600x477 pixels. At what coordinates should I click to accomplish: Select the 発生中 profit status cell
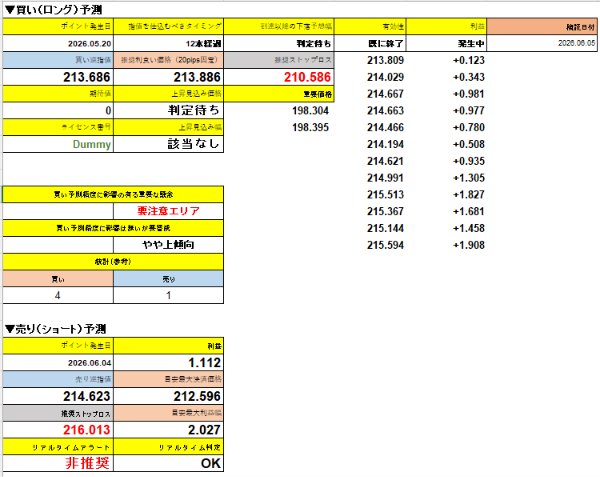pos(446,43)
